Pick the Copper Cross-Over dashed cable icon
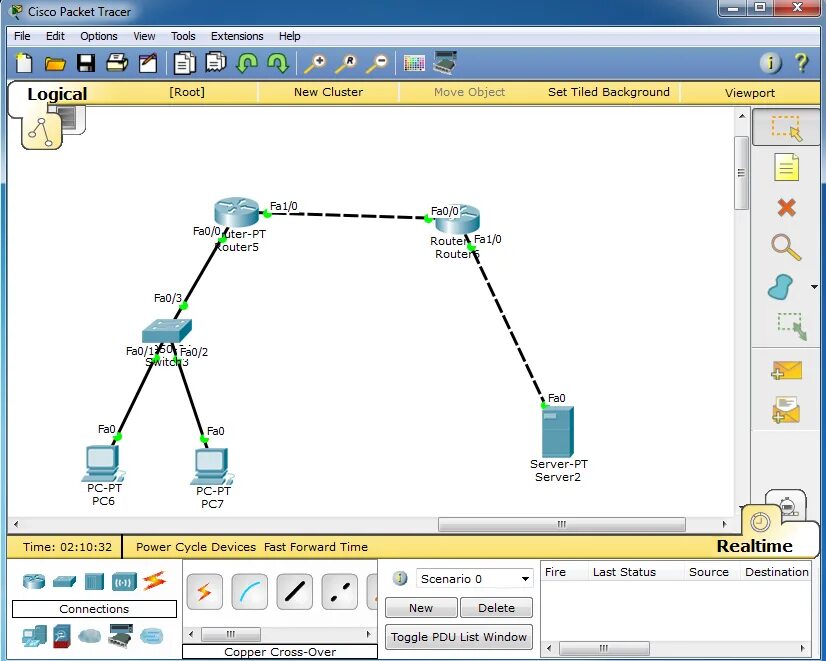Image resolution: width=826 pixels, height=661 pixels. click(339, 592)
